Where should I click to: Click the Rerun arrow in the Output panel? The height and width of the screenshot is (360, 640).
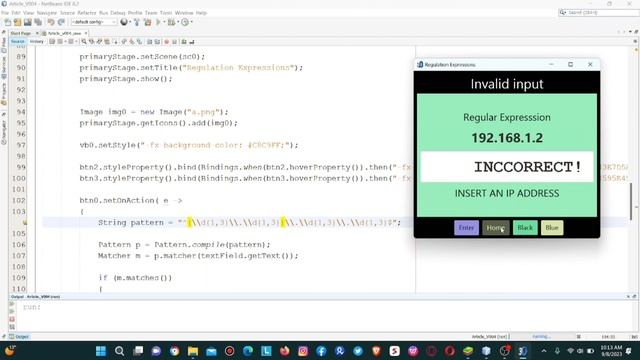[12, 304]
